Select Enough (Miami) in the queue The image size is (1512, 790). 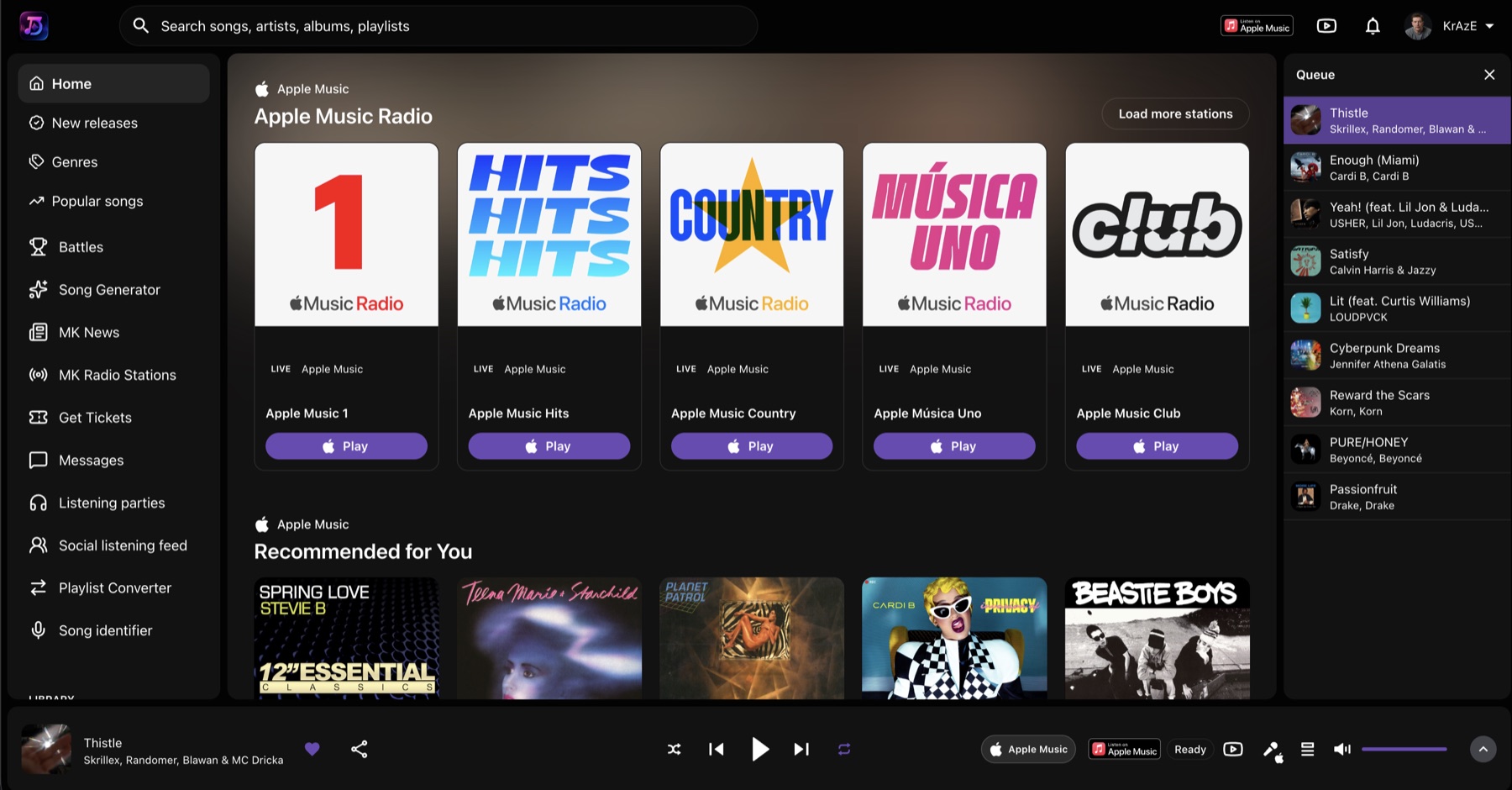point(1397,167)
